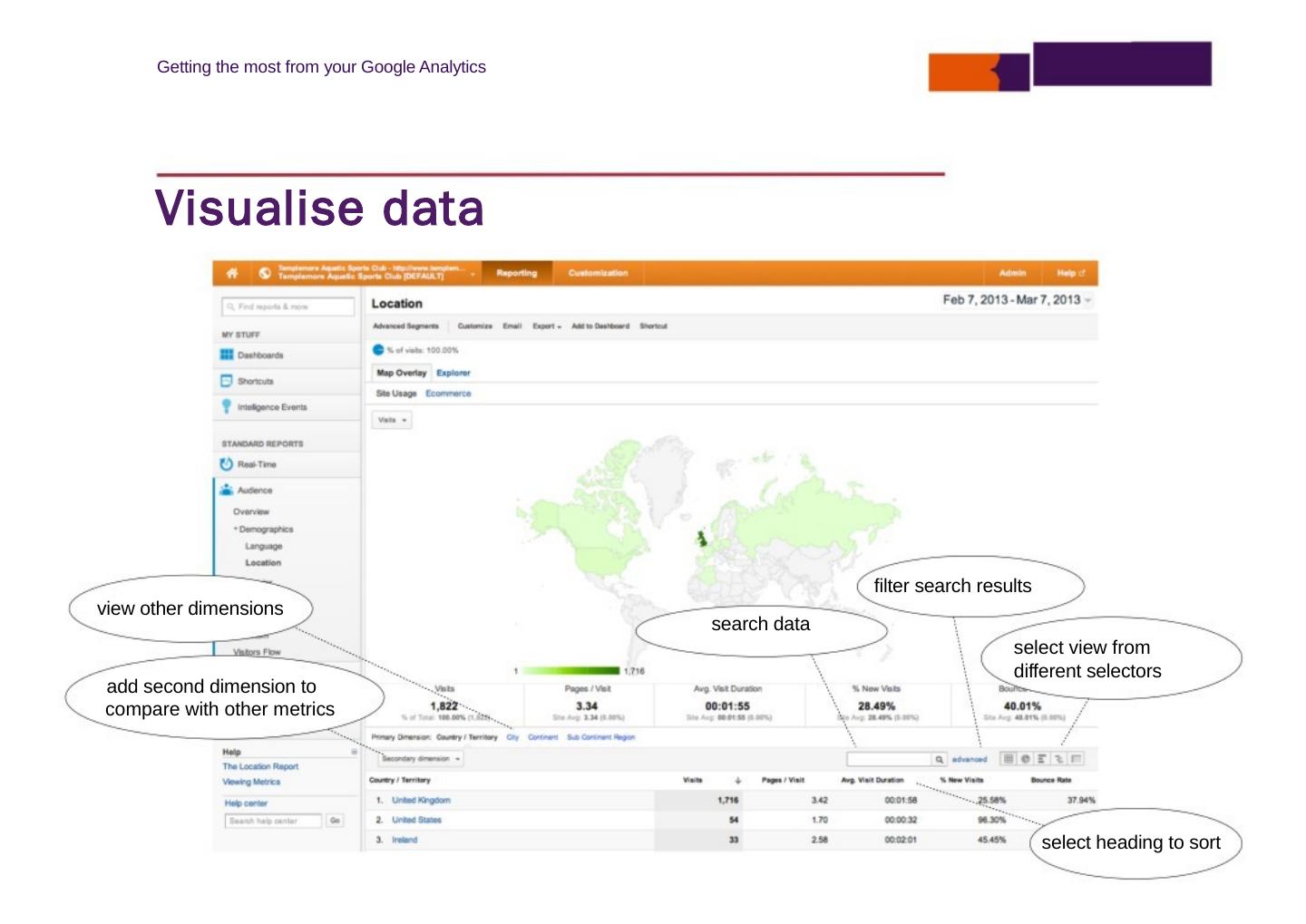Click the United Kingdom country link
1306x924 pixels.
421,801
